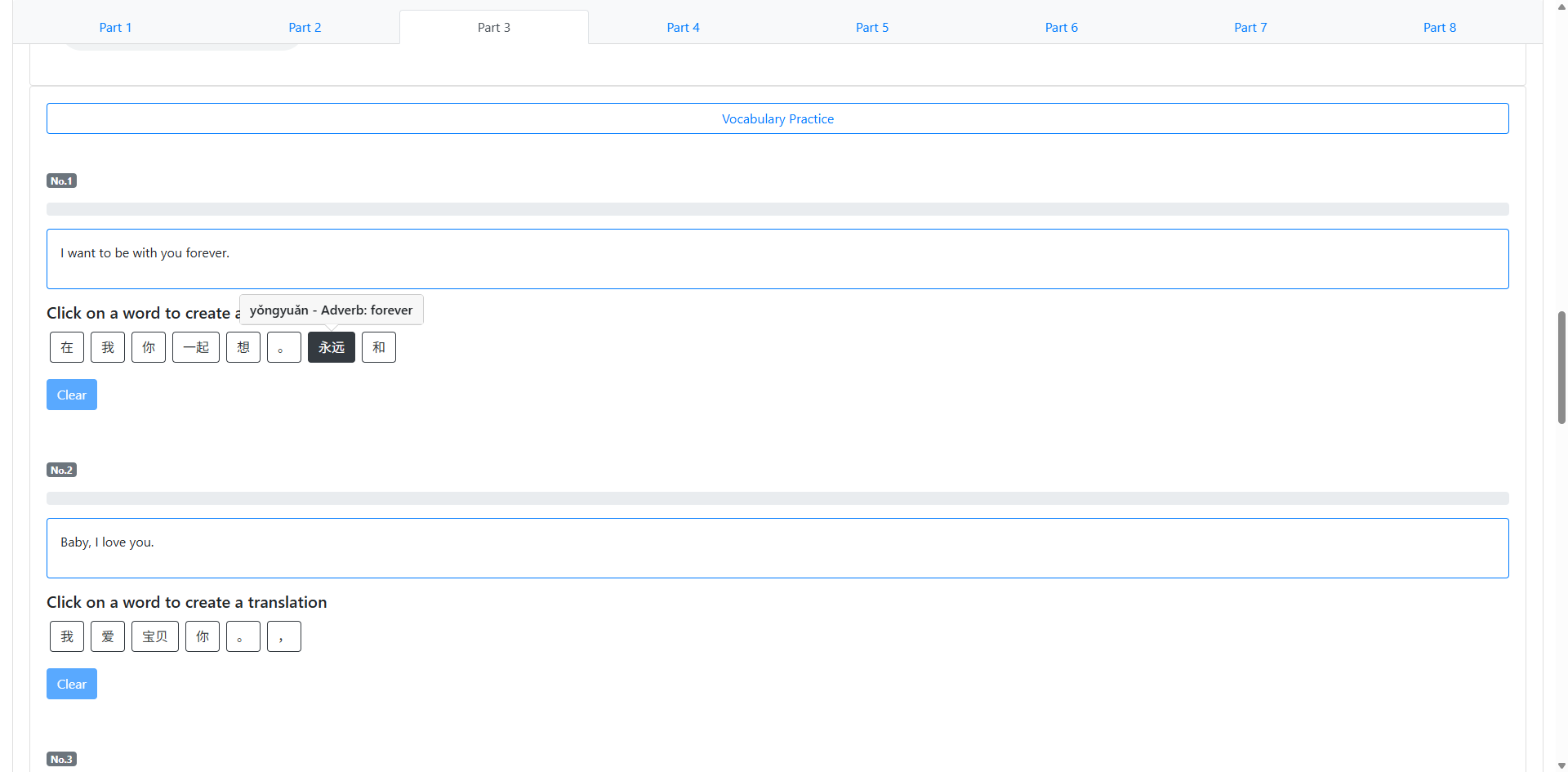Image resolution: width=1568 pixels, height=772 pixels.
Task: Clear the No.1 translation answer
Action: pyautogui.click(x=72, y=395)
